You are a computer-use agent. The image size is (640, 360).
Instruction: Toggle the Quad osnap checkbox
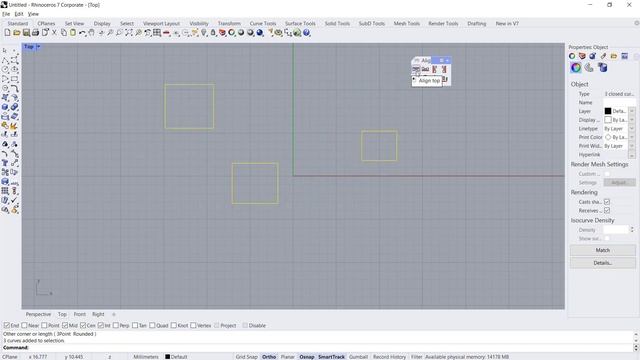[152, 325]
